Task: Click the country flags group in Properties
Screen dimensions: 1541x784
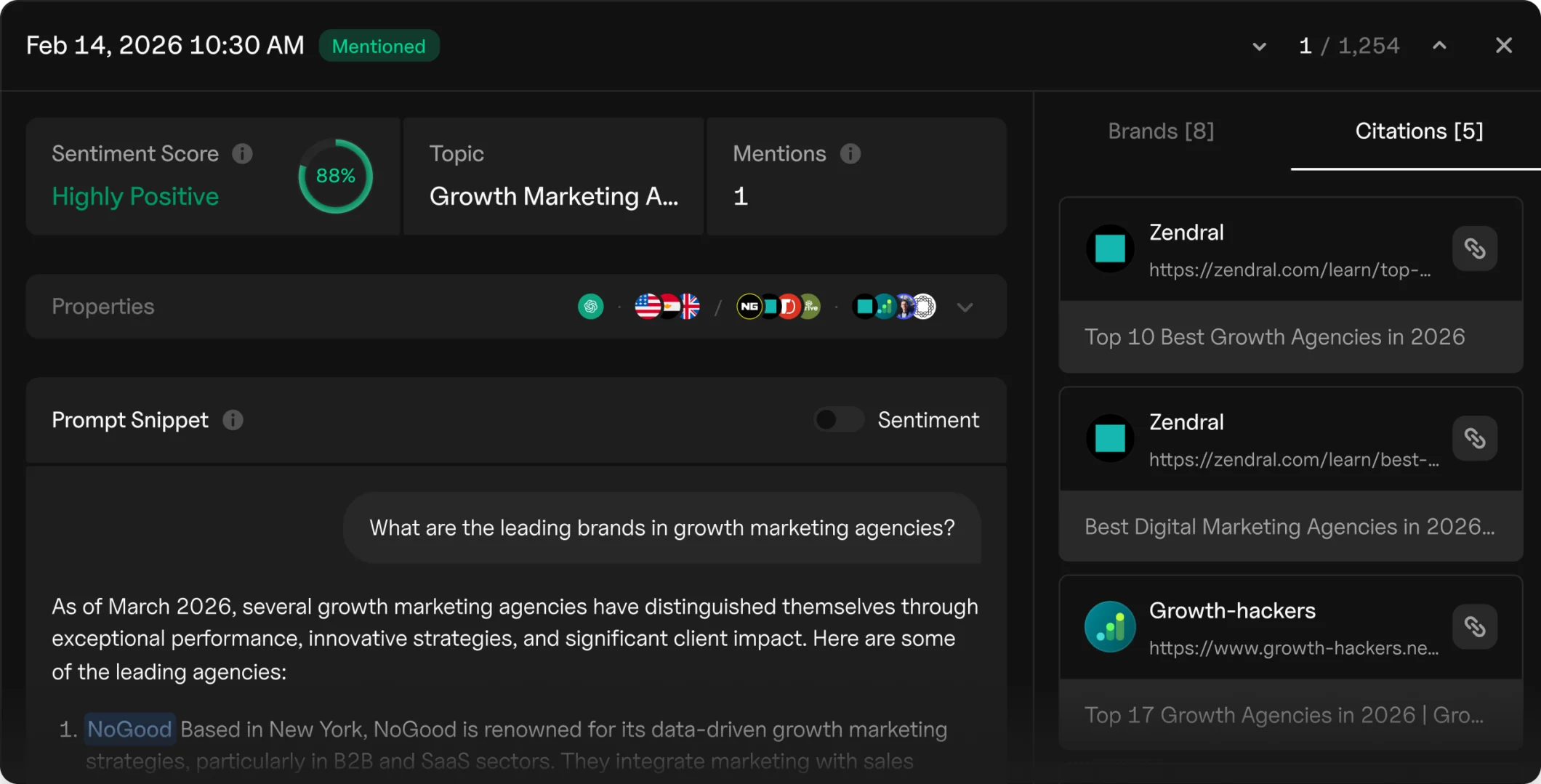Action: 667,307
